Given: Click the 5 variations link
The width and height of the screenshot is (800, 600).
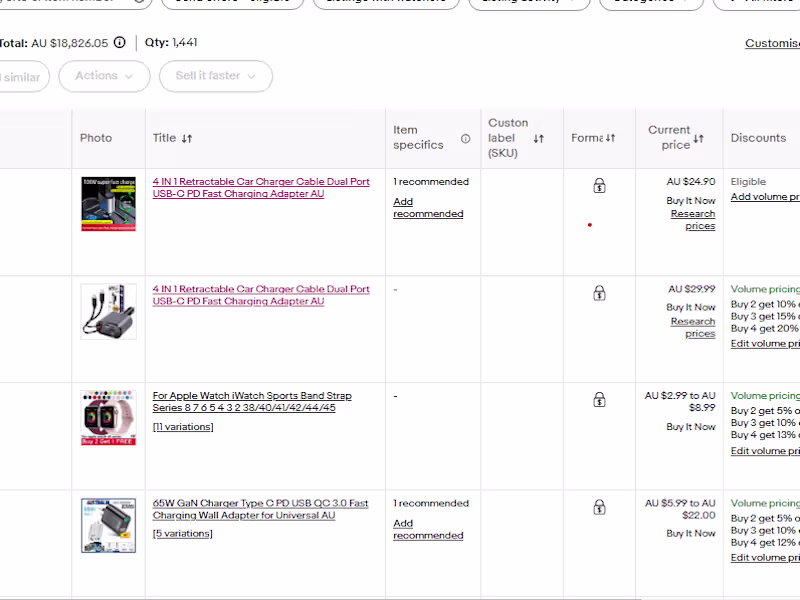Looking at the screenshot, I should [x=183, y=534].
